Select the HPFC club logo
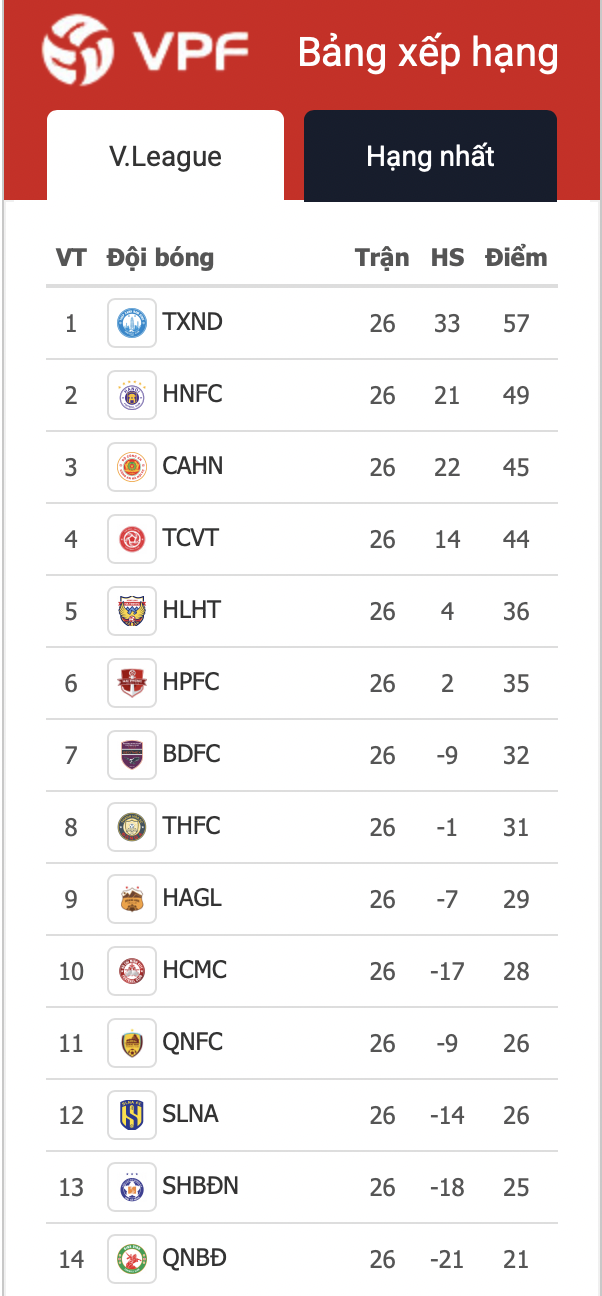The height and width of the screenshot is (1296, 602). point(132,683)
